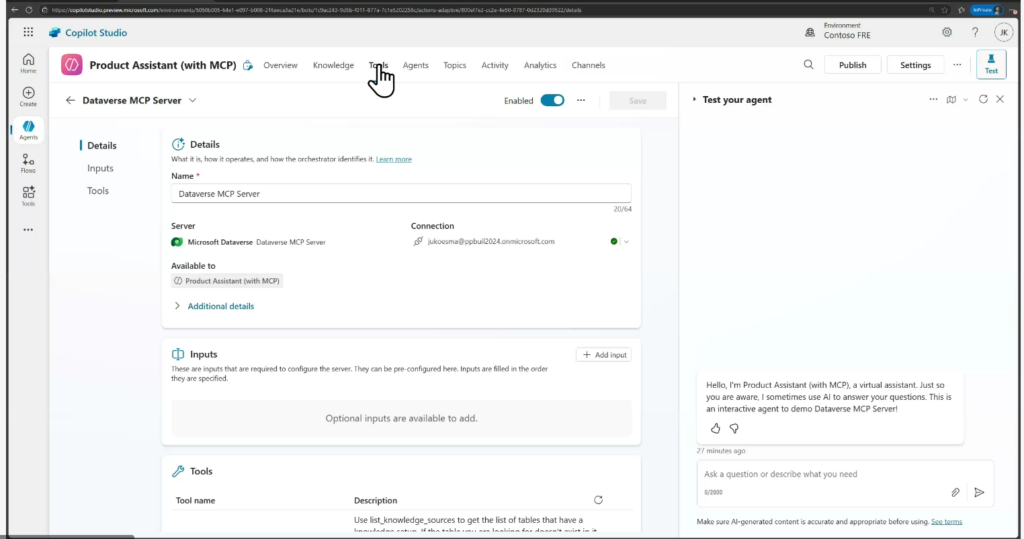The height and width of the screenshot is (539, 1024).
Task: Collapse the Test your agent header arrow
Action: pyautogui.click(x=694, y=99)
